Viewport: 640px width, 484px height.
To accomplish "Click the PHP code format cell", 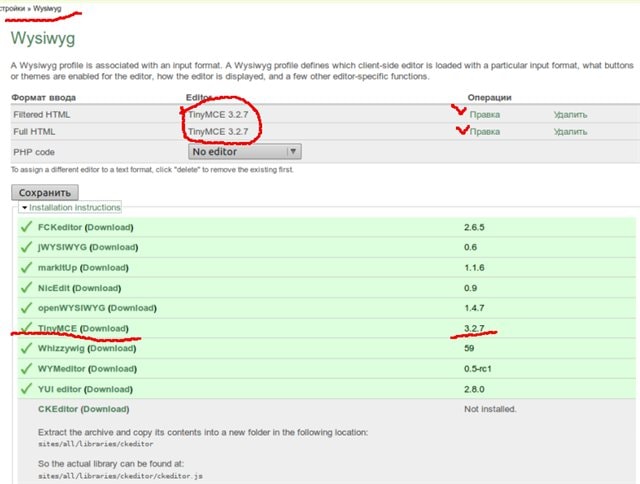I will pos(34,152).
